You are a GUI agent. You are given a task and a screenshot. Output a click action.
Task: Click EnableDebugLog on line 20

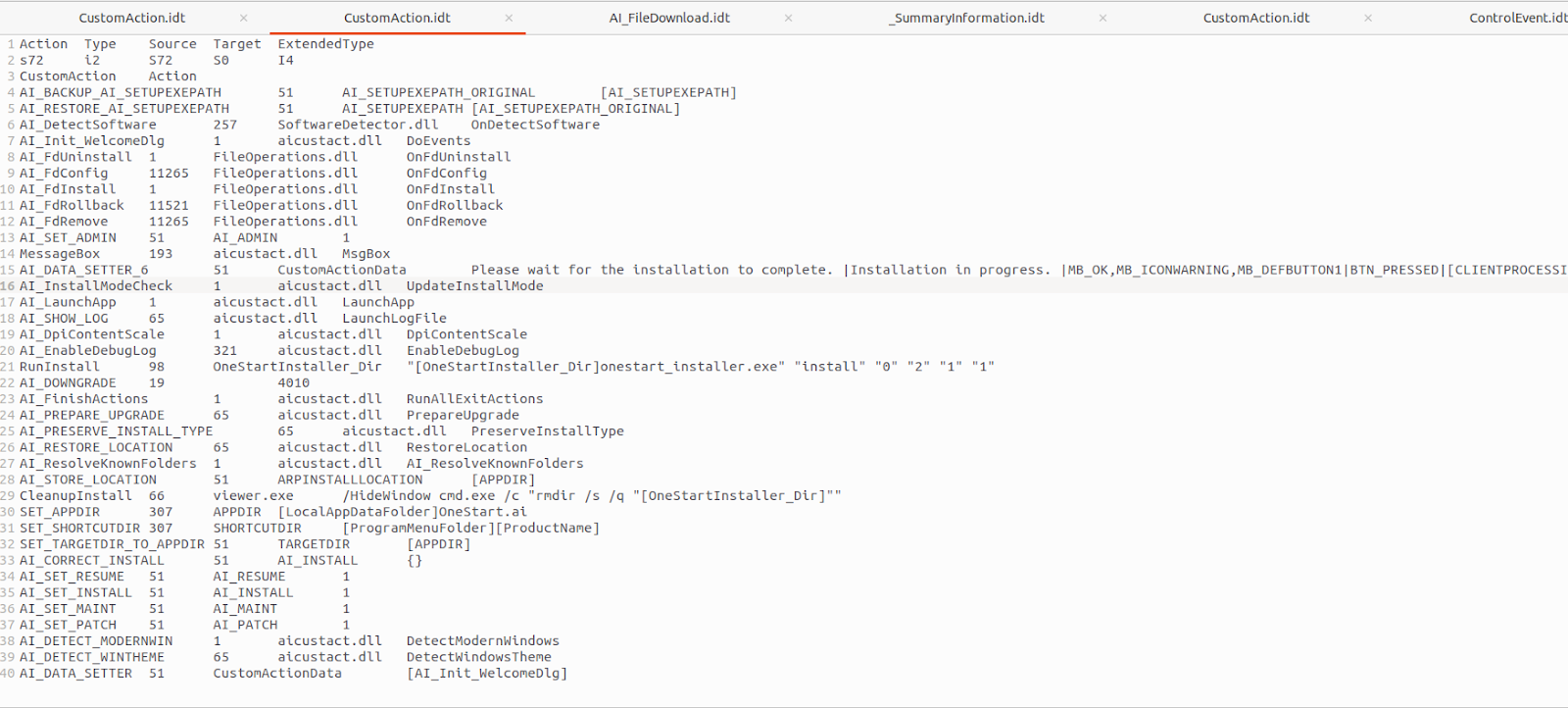coord(463,351)
